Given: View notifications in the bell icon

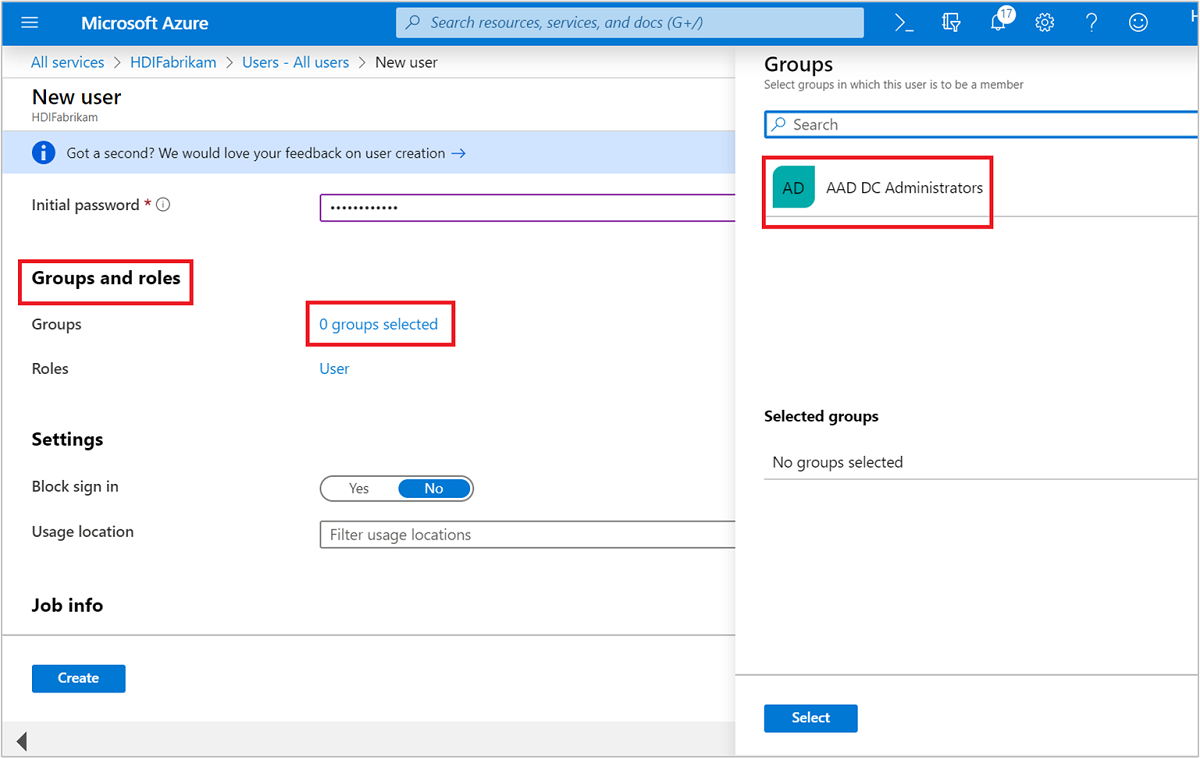Looking at the screenshot, I should 998,23.
